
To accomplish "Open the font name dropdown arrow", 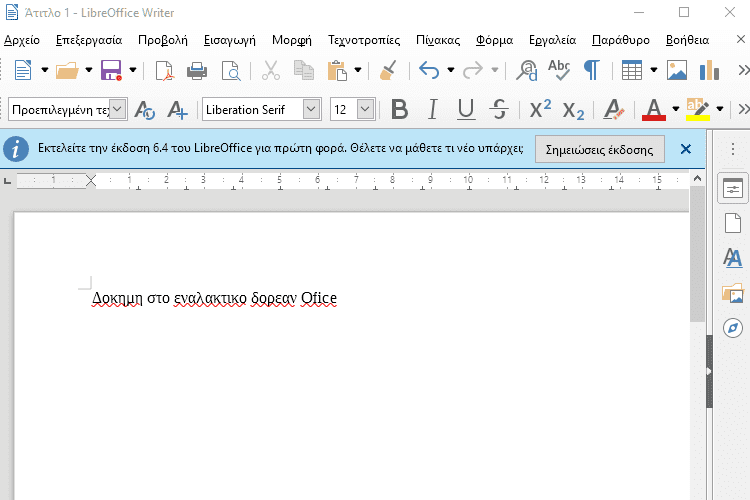I will [311, 109].
